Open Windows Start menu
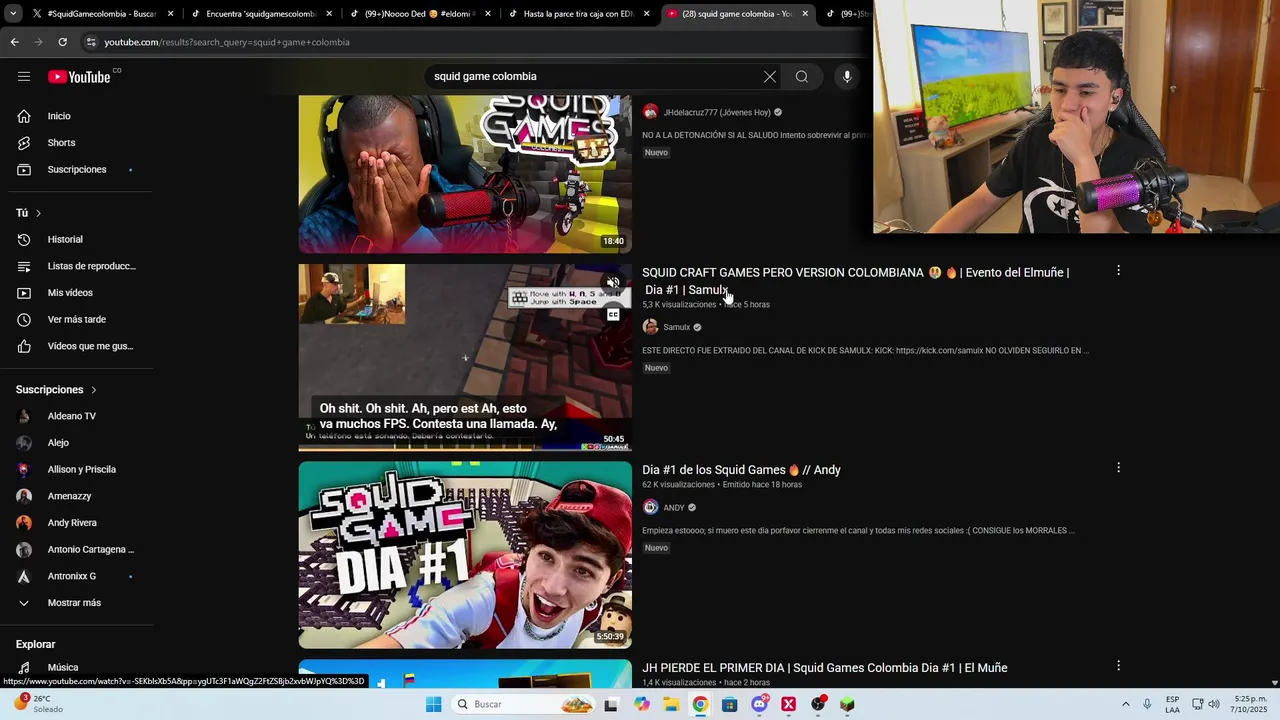1280x720 pixels. 433,704
